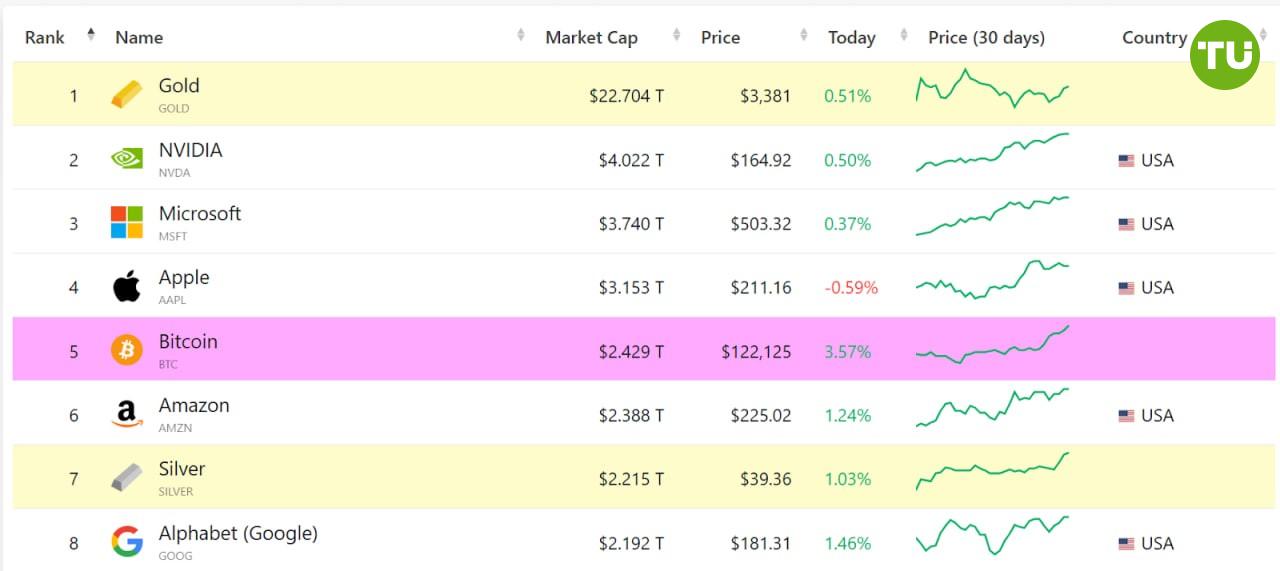Click the NVIDIA logo icon
1280x571 pixels.
127,159
